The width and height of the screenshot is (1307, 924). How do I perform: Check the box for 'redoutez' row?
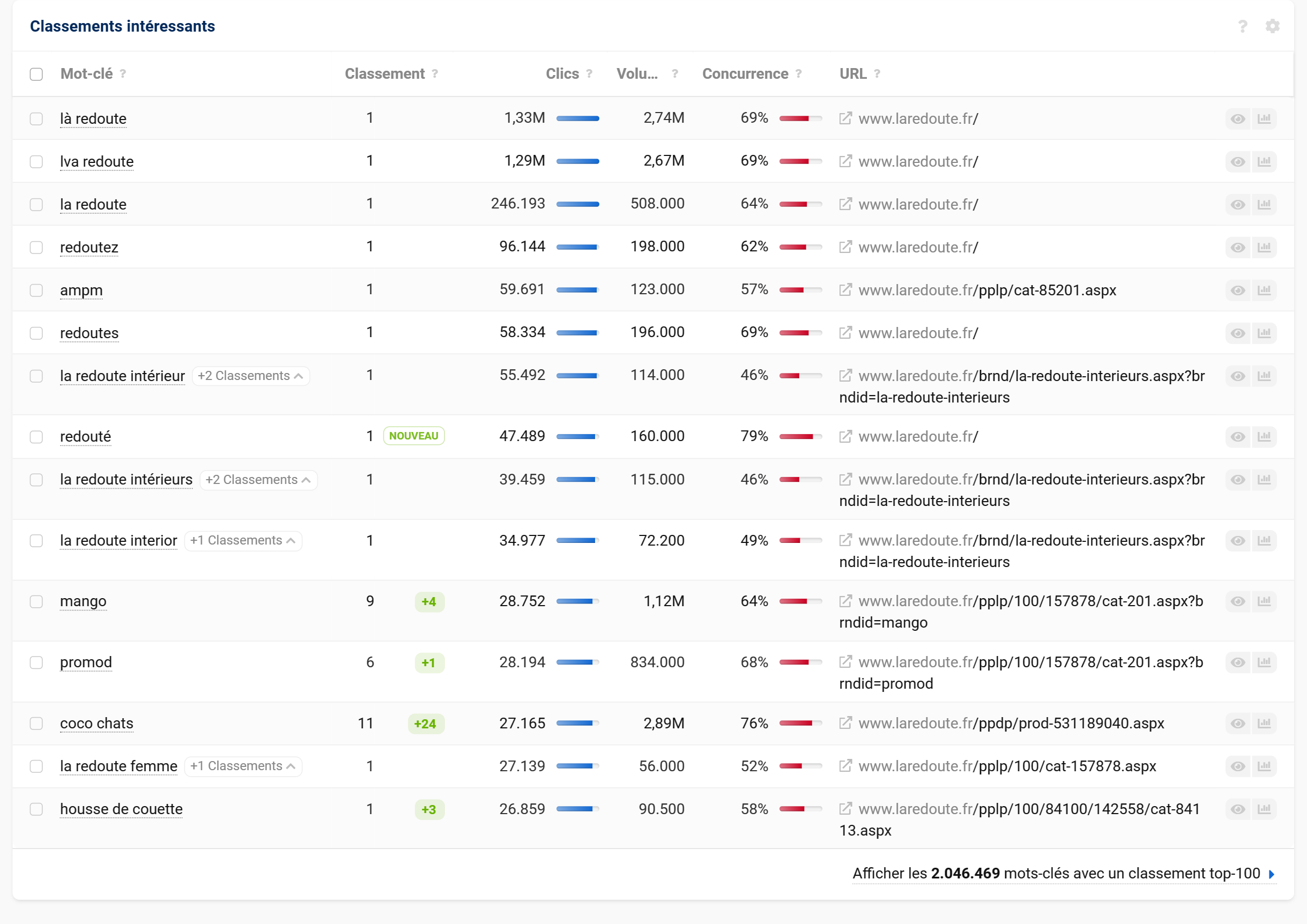pyautogui.click(x=36, y=248)
